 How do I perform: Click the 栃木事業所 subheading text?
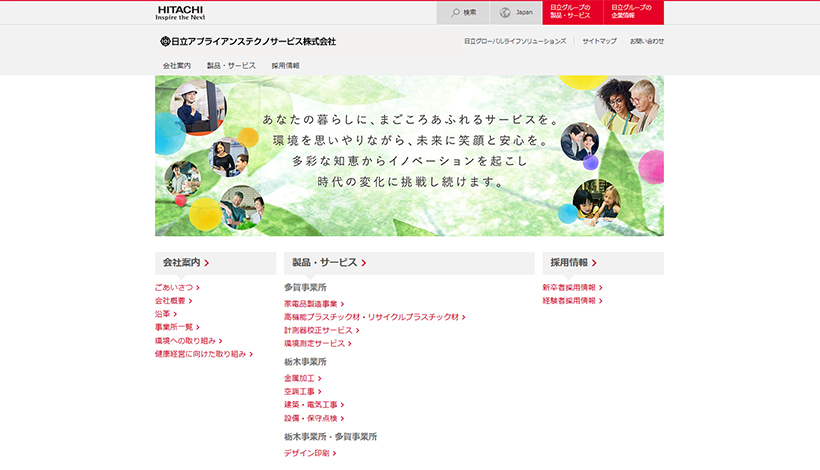pos(305,362)
